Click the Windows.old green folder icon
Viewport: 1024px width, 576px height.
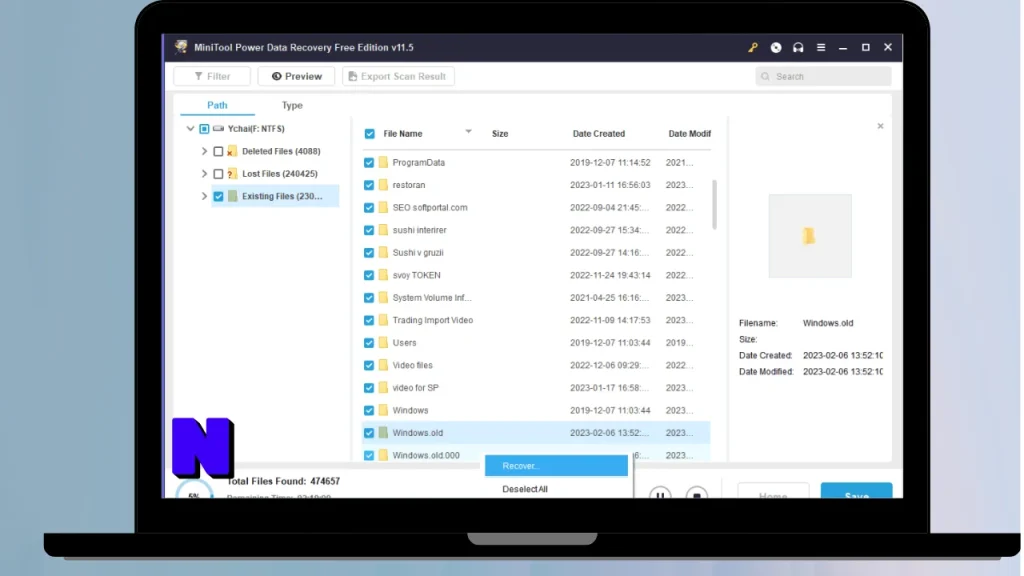[x=383, y=432]
